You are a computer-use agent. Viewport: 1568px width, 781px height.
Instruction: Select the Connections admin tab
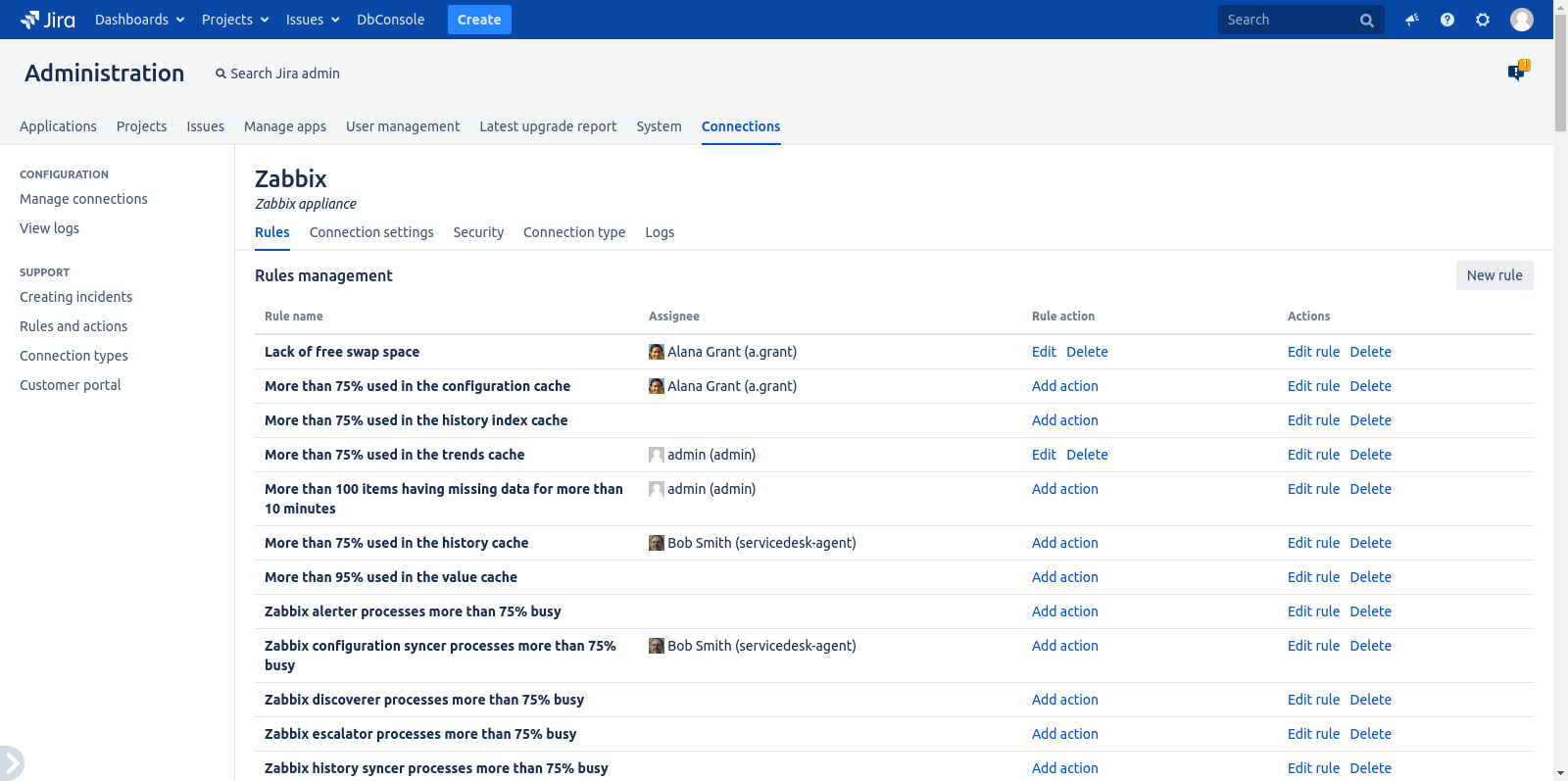[741, 126]
